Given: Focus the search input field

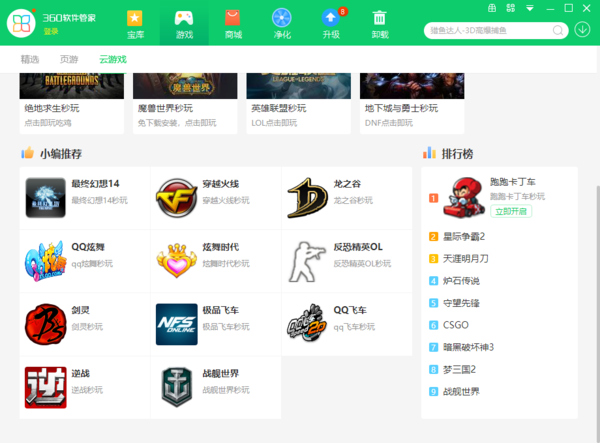Looking at the screenshot, I should click(490, 30).
